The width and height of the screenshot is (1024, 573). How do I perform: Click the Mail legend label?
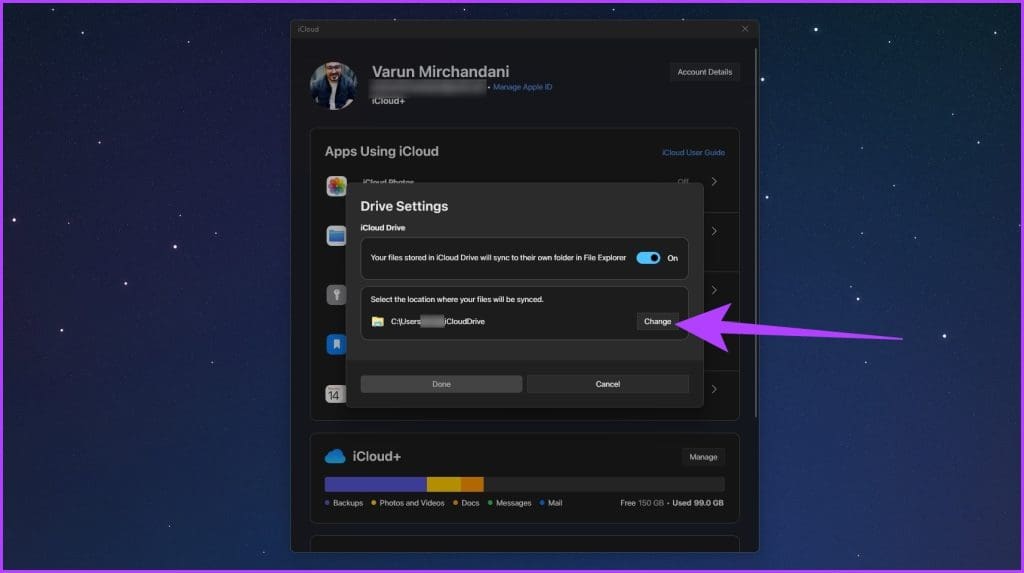point(555,503)
